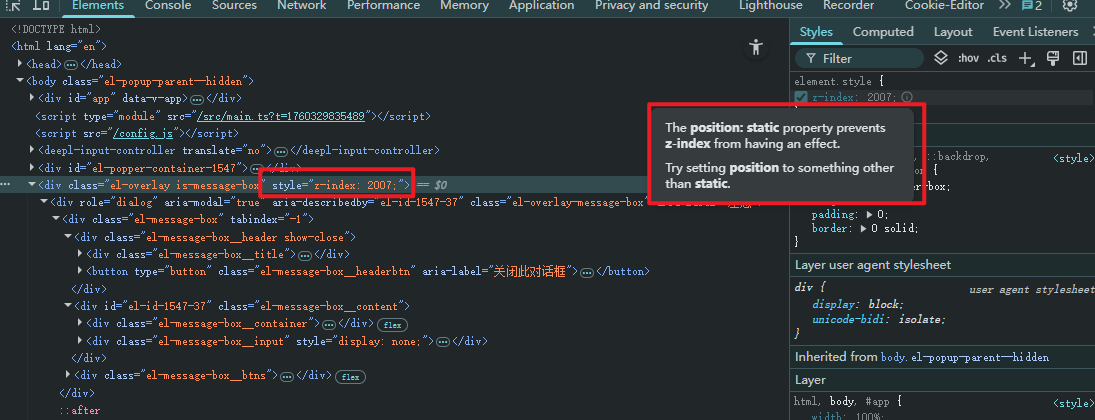Click the Filter styles input field
Viewport: 1095px width, 420px height.
[x=859, y=58]
